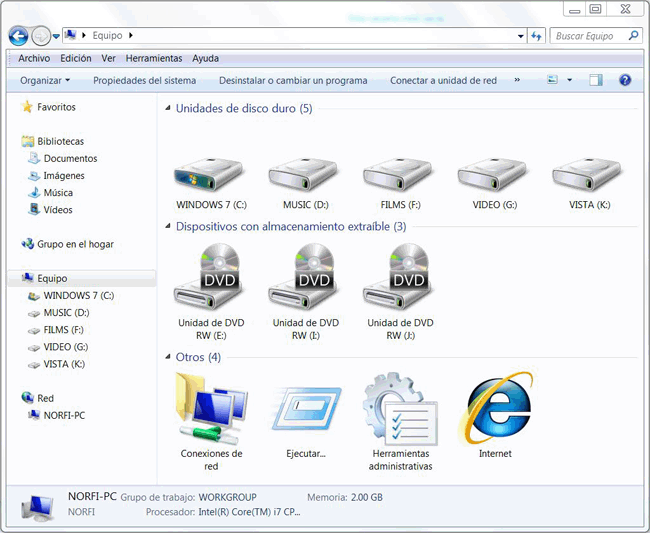Select the DVD RW (J:) drive icon
The width and height of the screenshot is (650, 533).
tap(399, 276)
